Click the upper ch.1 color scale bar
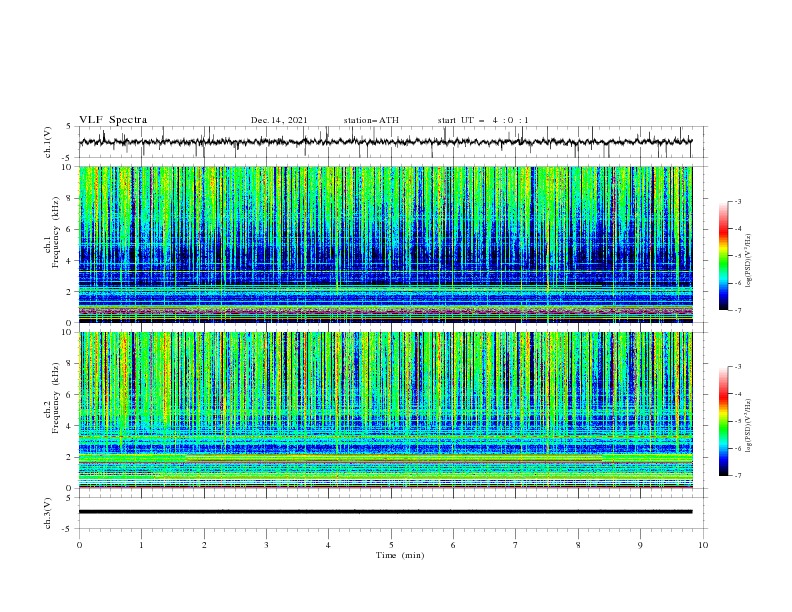This screenshot has width=792, height=612. 723,256
